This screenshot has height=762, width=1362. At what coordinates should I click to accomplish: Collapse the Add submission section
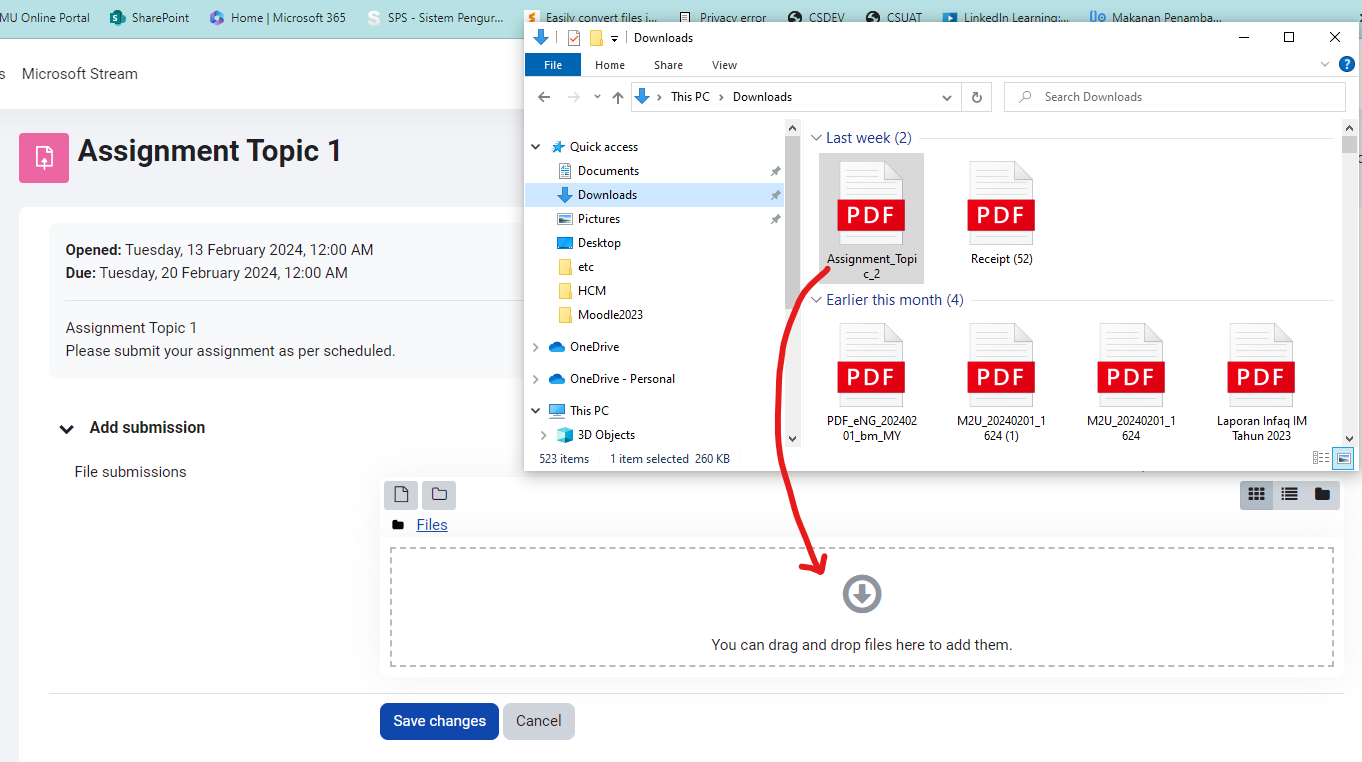67,429
